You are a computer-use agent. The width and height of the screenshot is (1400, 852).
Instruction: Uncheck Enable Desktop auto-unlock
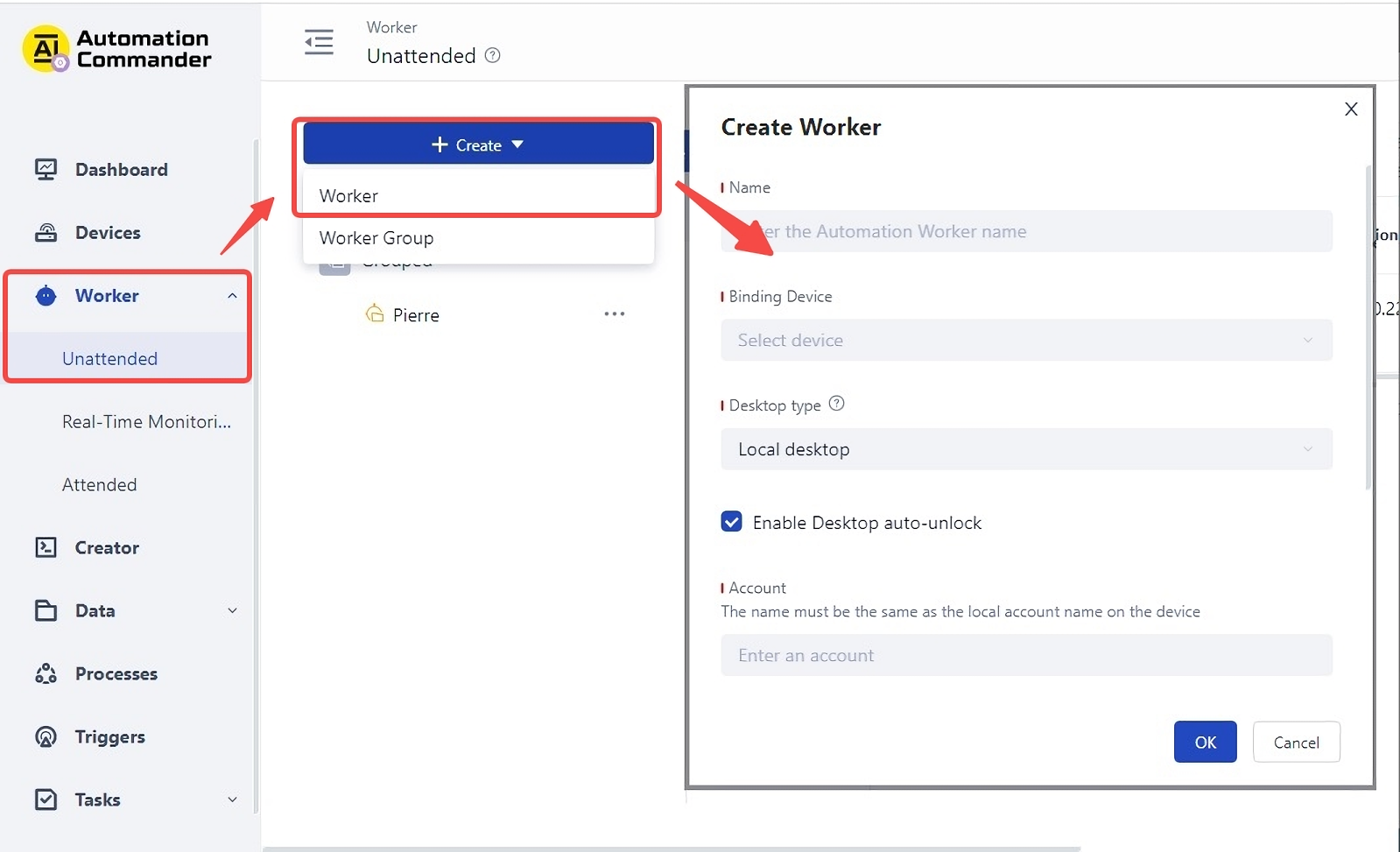(x=731, y=522)
